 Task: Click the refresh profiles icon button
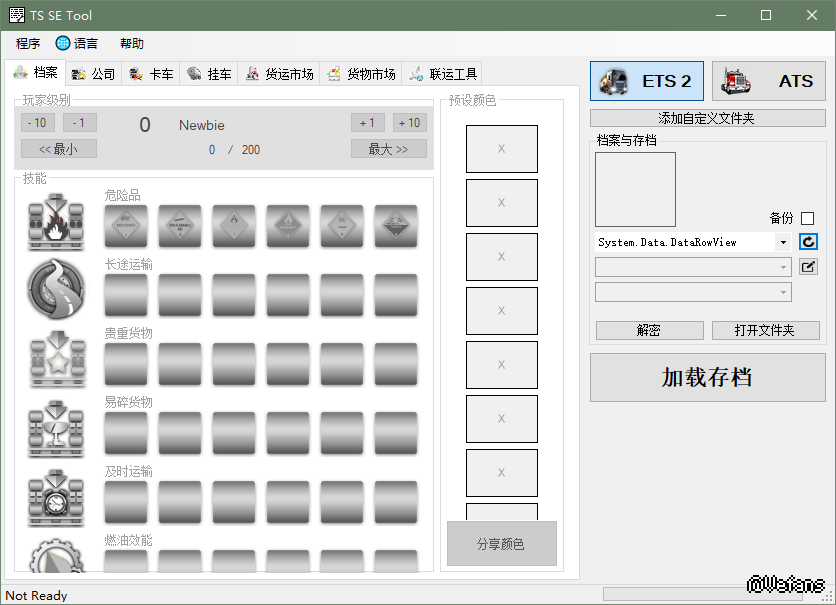[x=808, y=242]
